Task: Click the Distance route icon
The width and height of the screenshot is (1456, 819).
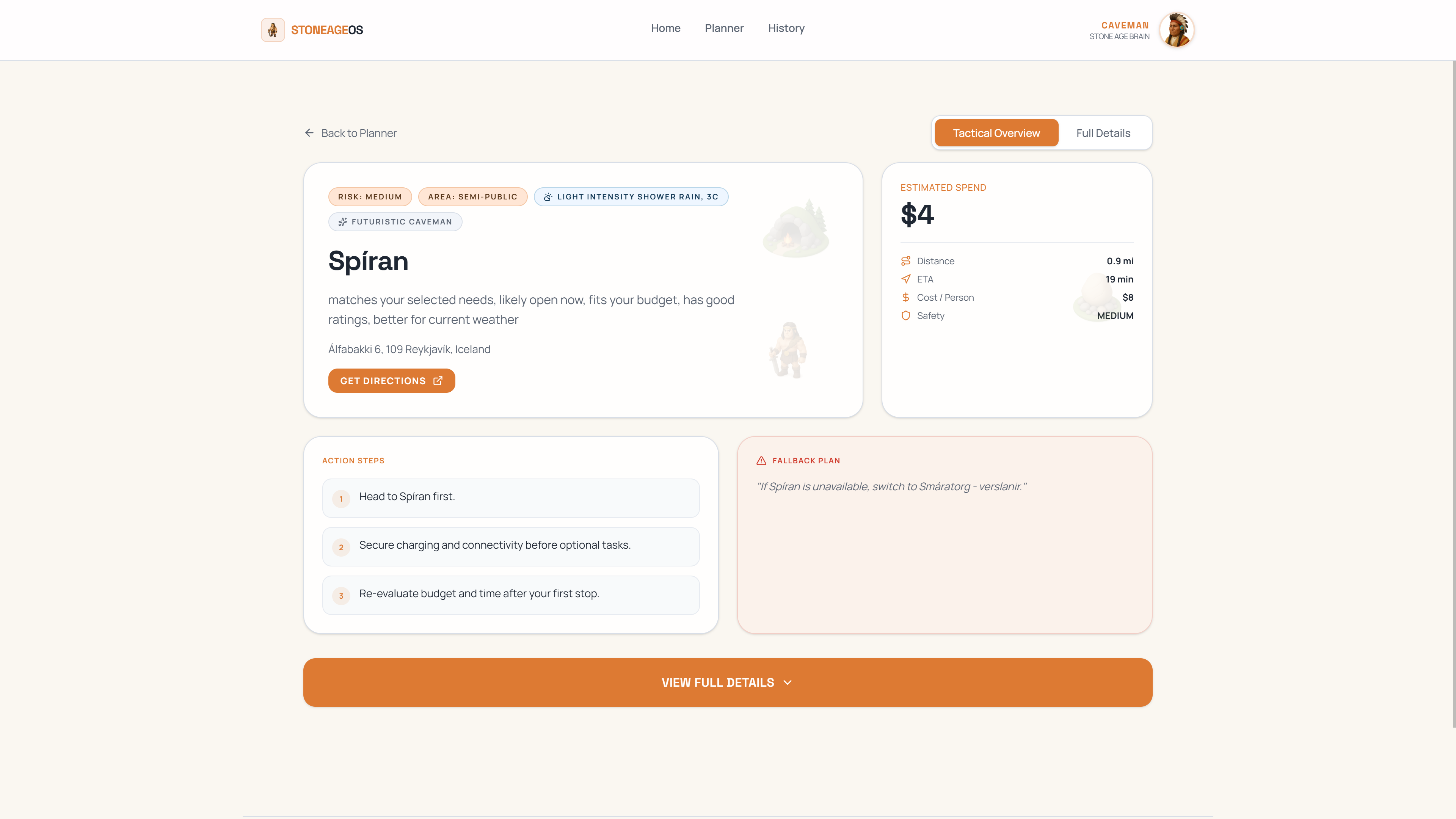Action: (x=905, y=260)
